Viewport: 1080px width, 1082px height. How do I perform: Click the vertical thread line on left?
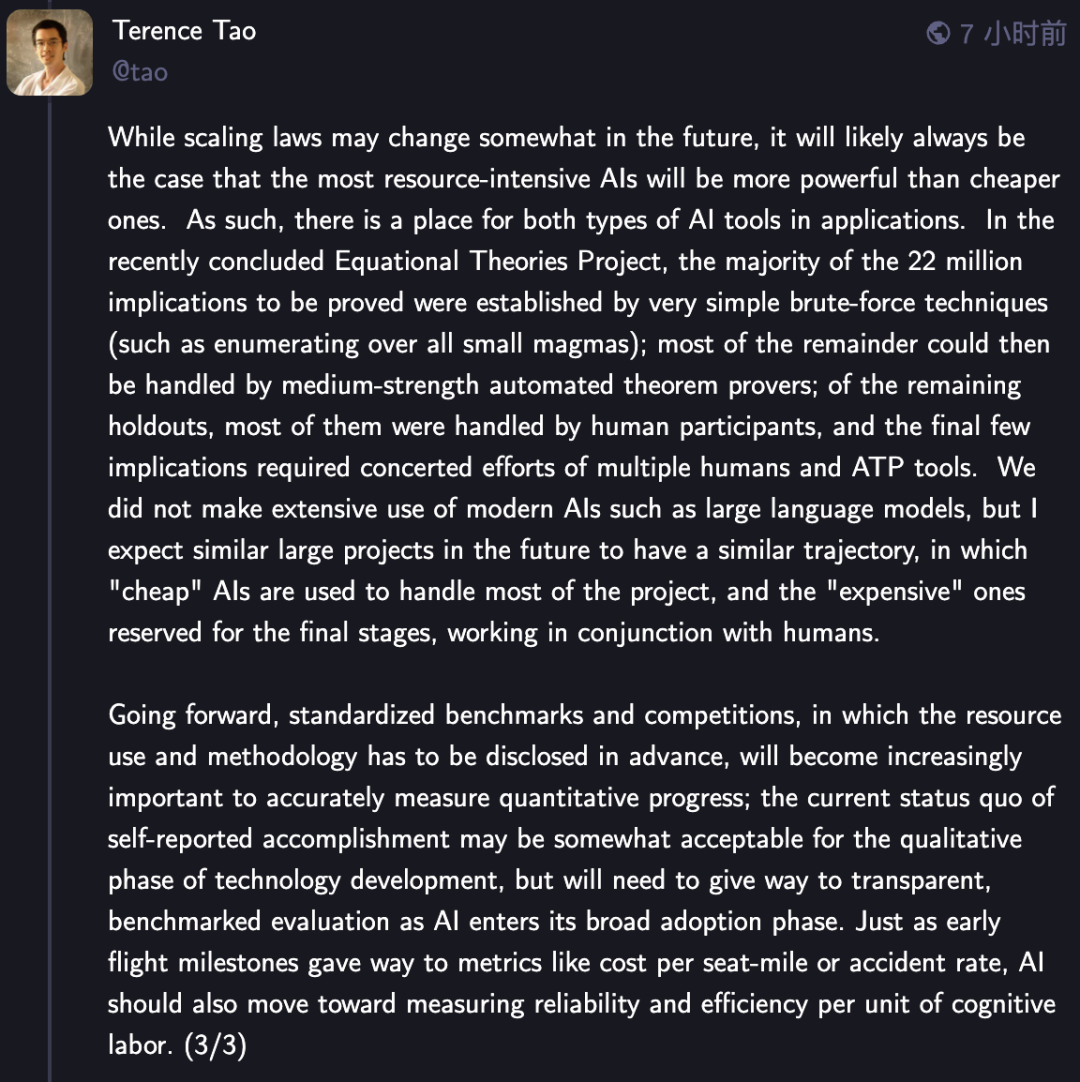(50, 600)
